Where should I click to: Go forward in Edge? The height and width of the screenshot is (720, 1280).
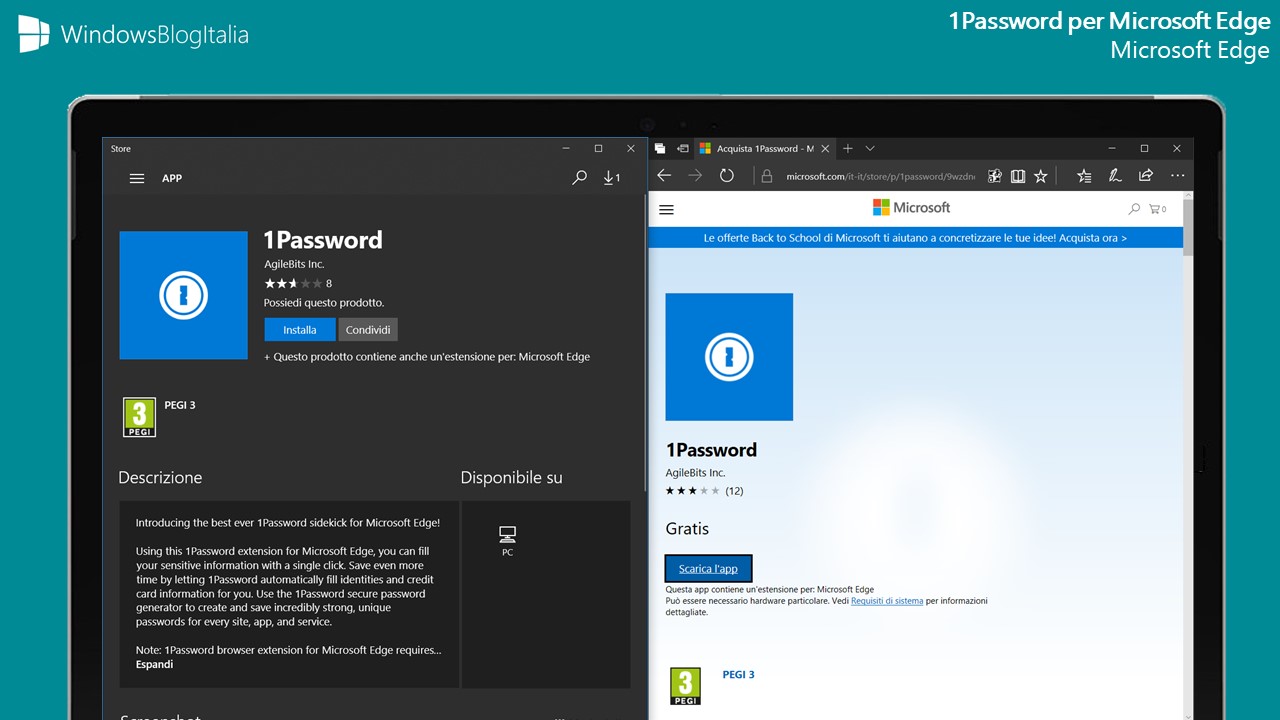coord(695,176)
